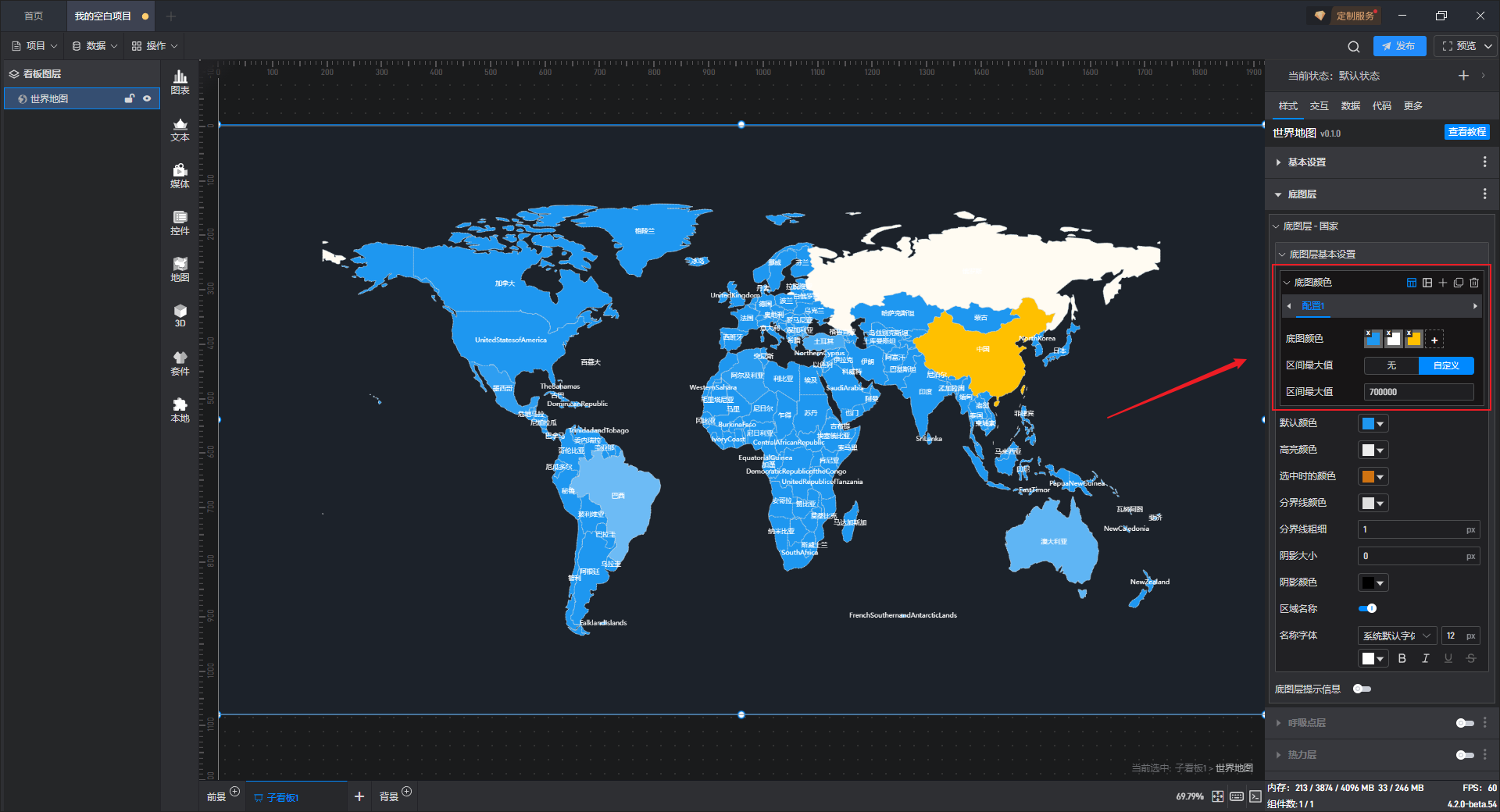Open the 媒体 media component panel

click(x=180, y=176)
